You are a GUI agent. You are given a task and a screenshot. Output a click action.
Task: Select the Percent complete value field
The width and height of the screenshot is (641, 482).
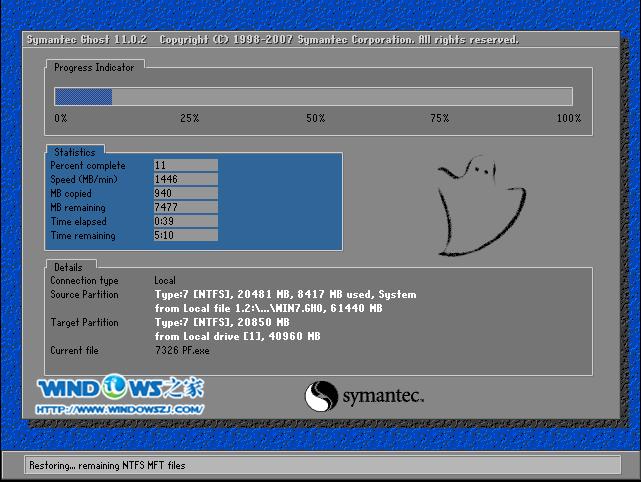click(x=185, y=165)
